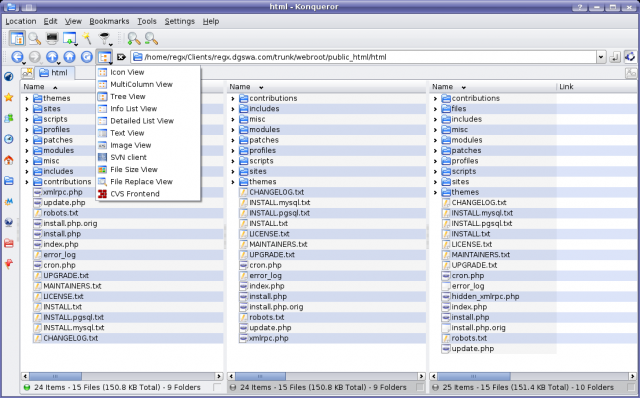Choose Detailed List View from the menu
This screenshot has height=398, width=640.
pyautogui.click(x=148, y=121)
